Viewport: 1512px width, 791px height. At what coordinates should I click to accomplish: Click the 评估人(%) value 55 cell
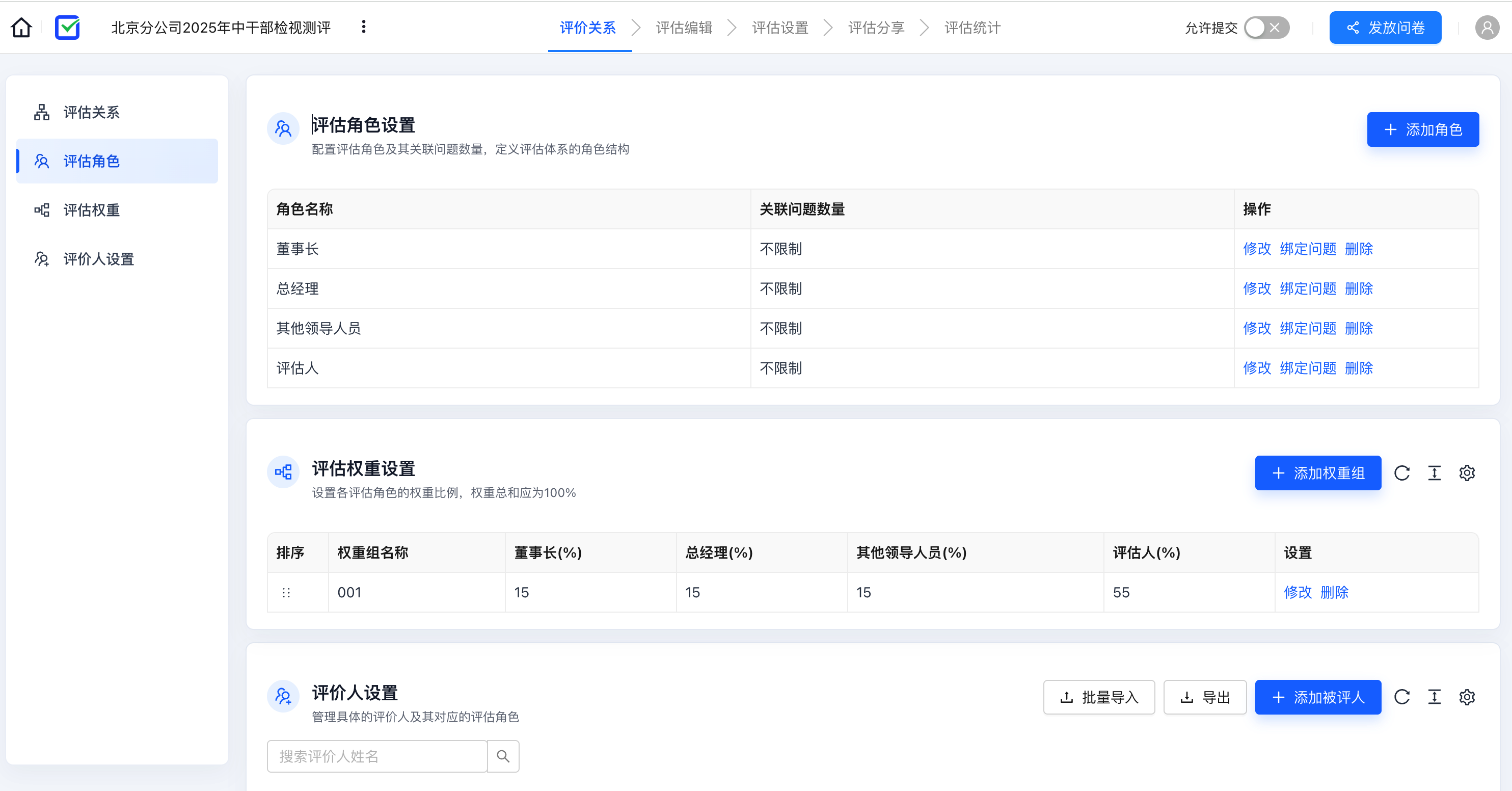[1189, 593]
